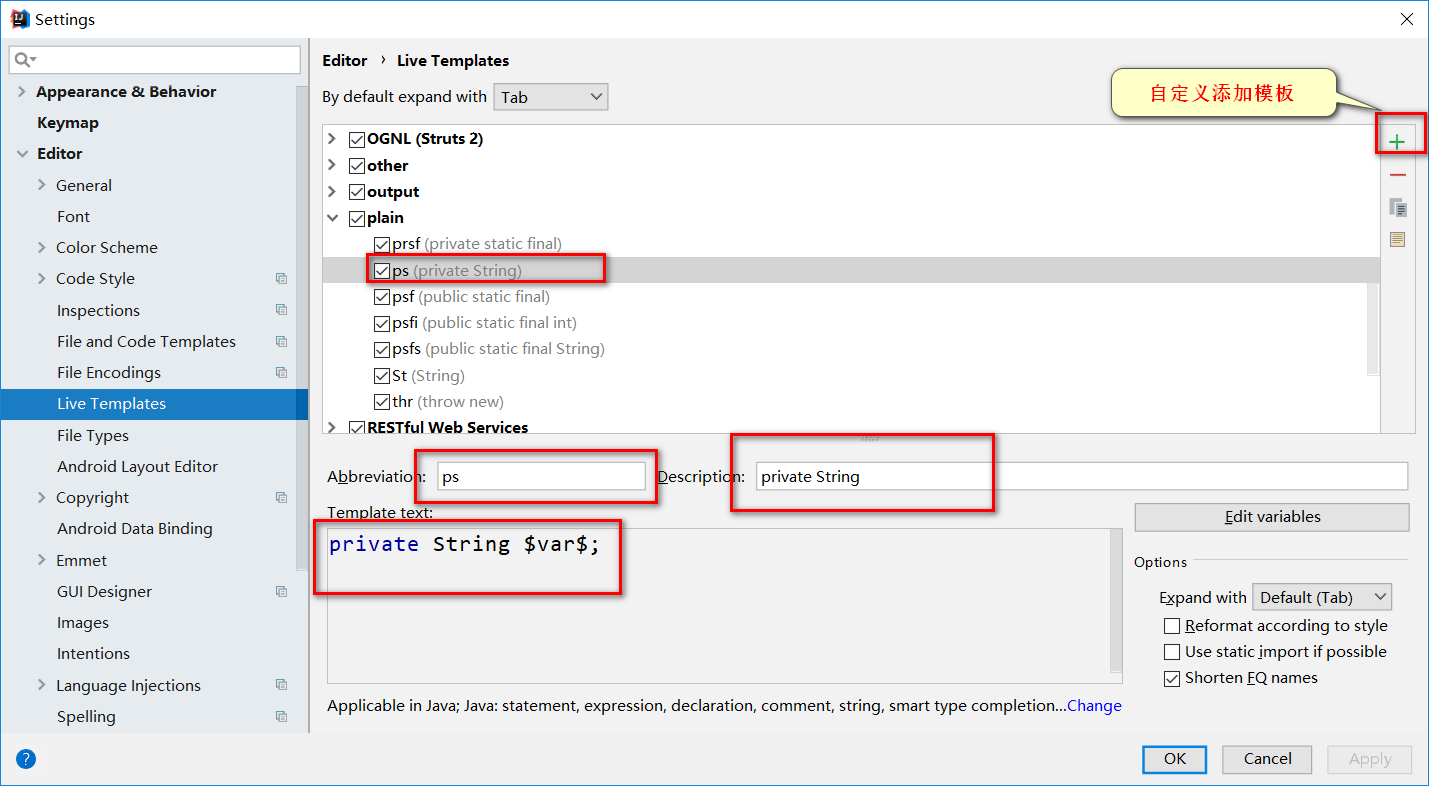Uncheck the psfs template checkbox
The width and height of the screenshot is (1429, 786).
(x=382, y=350)
